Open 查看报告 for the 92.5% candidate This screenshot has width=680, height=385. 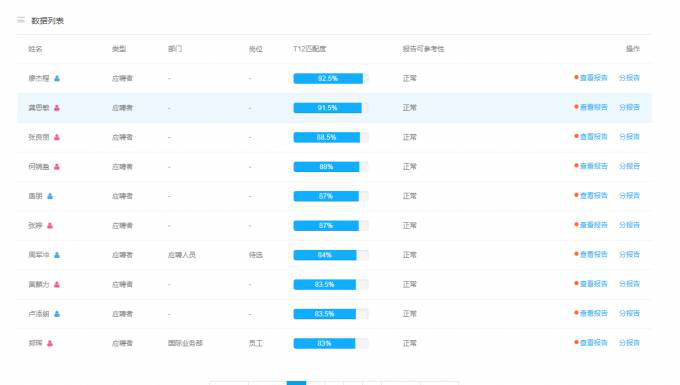coord(593,78)
